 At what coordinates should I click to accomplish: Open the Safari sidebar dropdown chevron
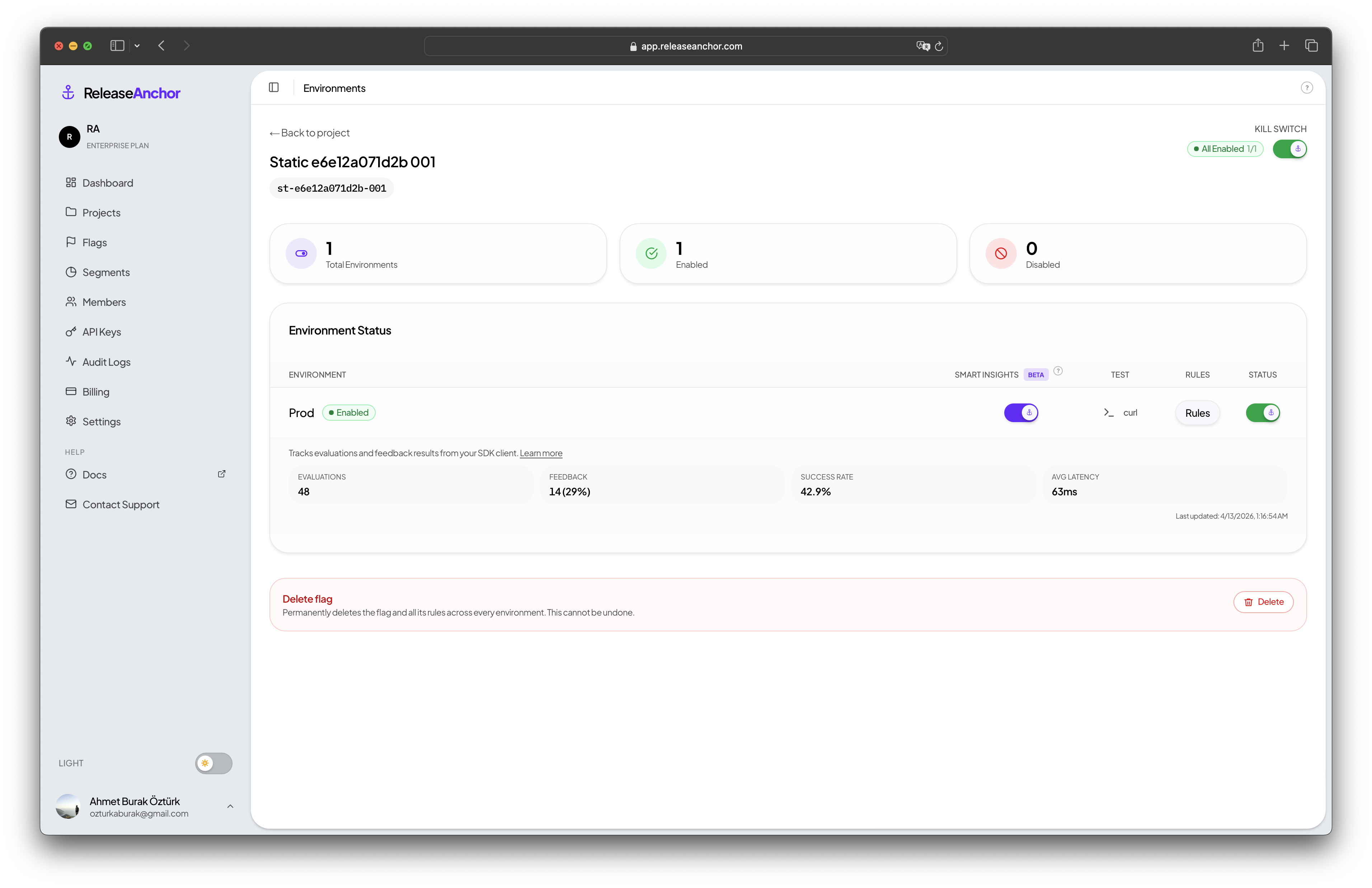tap(137, 46)
